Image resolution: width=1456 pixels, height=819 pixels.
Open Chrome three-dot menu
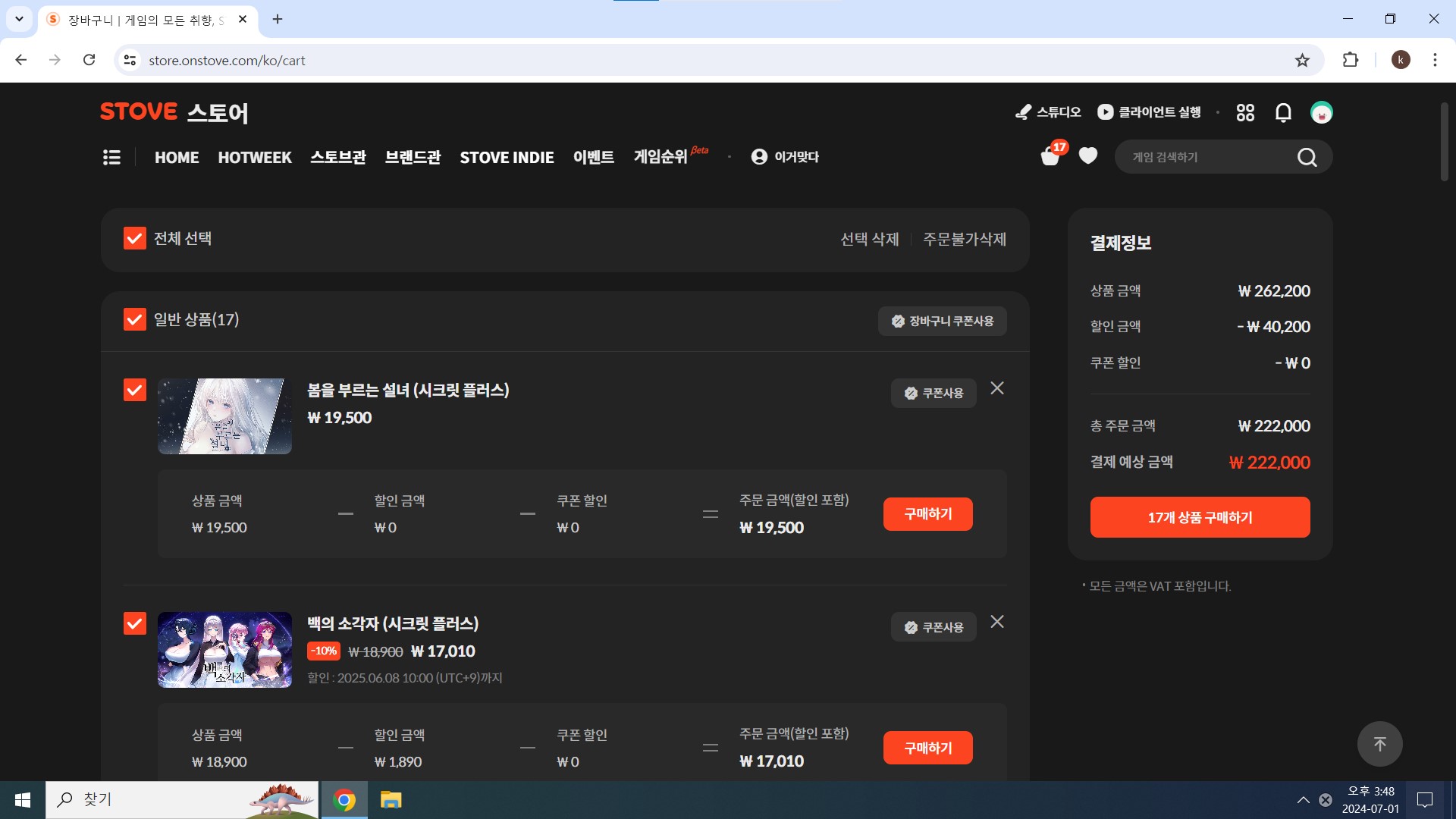point(1435,60)
